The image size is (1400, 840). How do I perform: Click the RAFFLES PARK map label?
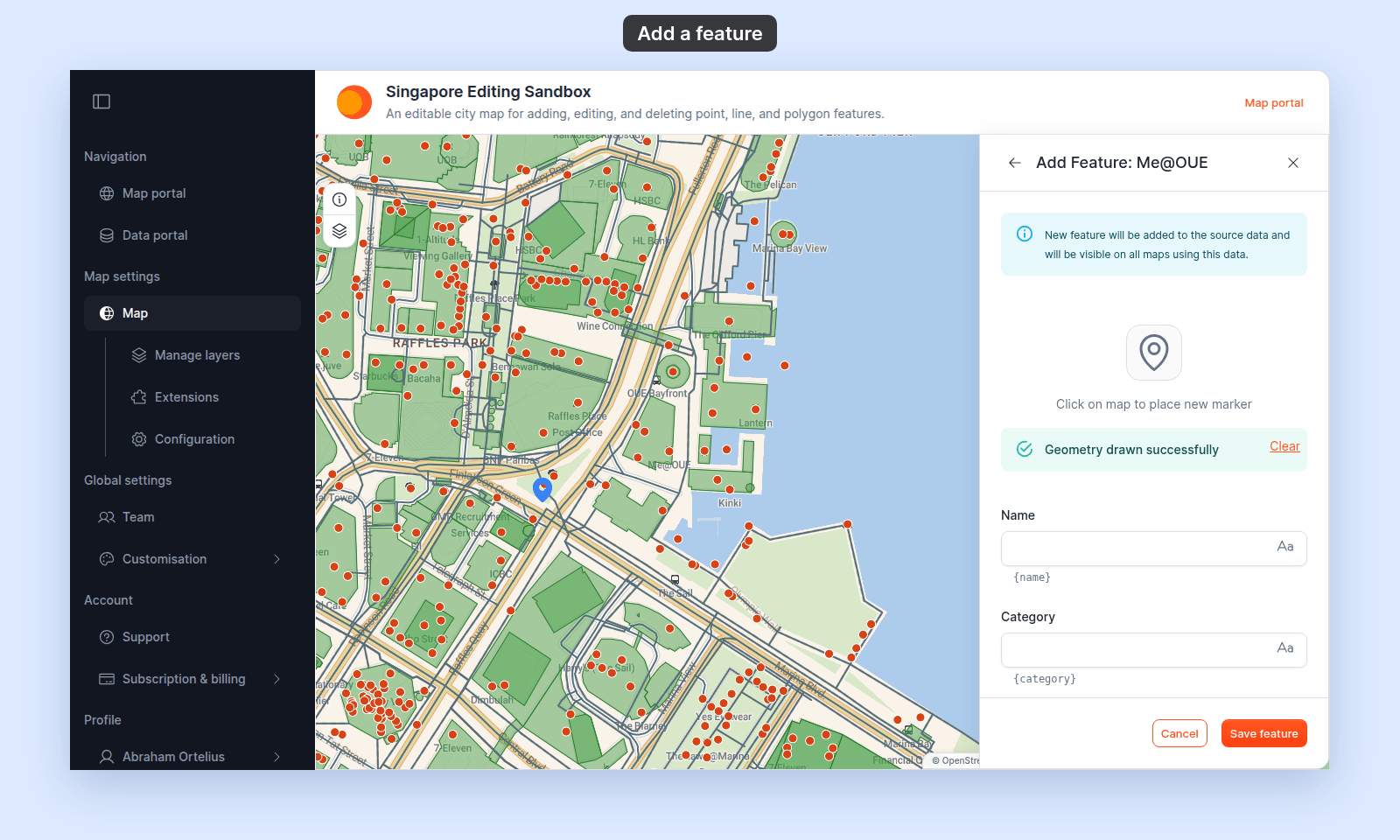tap(440, 343)
